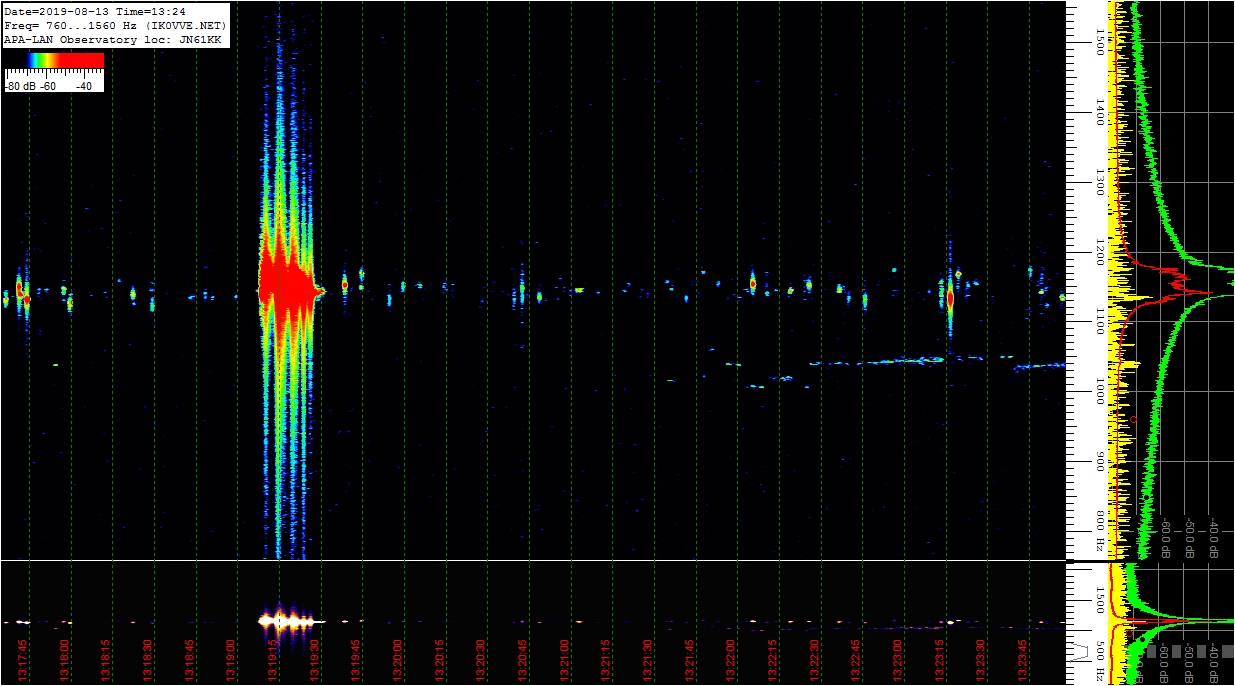Click the 1400 frequency scale label

tap(1099, 111)
